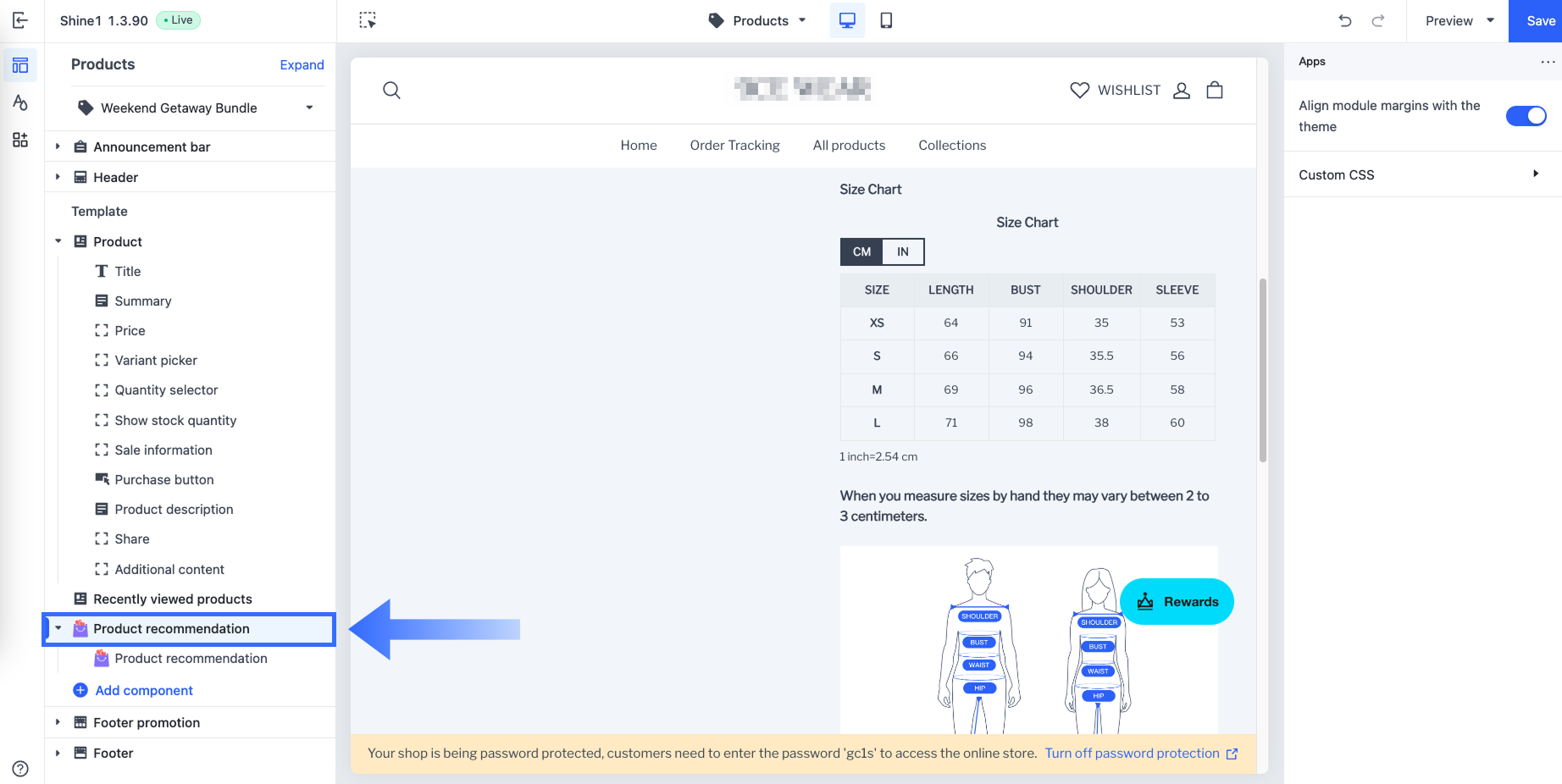The height and width of the screenshot is (784, 1562).
Task: Click the storefront search magnifier icon
Action: [391, 91]
